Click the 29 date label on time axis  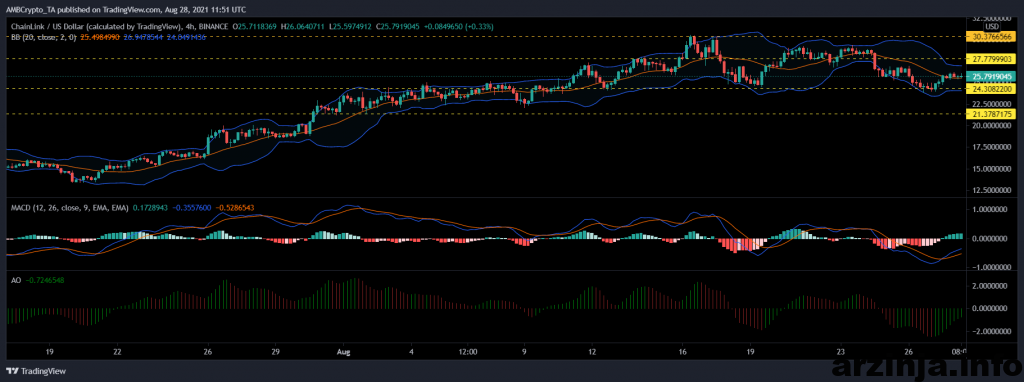276,352
